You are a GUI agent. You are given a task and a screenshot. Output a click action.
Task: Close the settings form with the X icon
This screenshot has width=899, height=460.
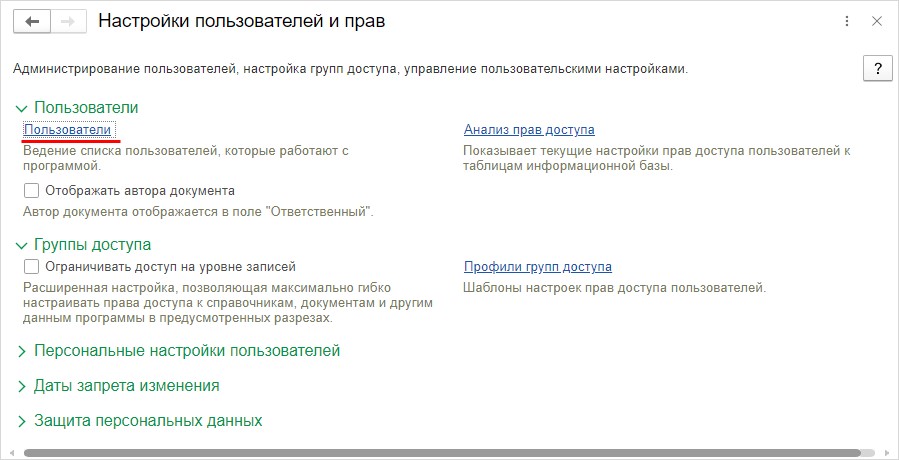[877, 22]
